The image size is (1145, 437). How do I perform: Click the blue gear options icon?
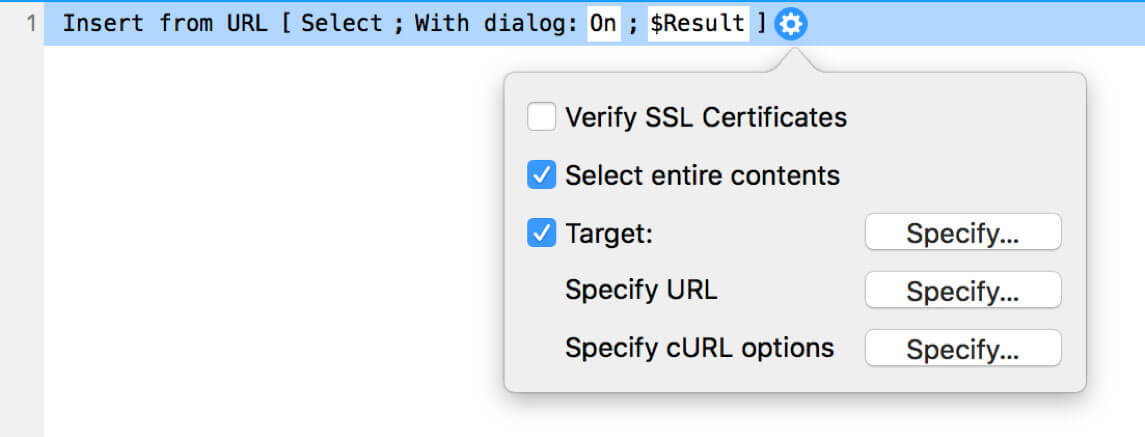click(x=791, y=25)
